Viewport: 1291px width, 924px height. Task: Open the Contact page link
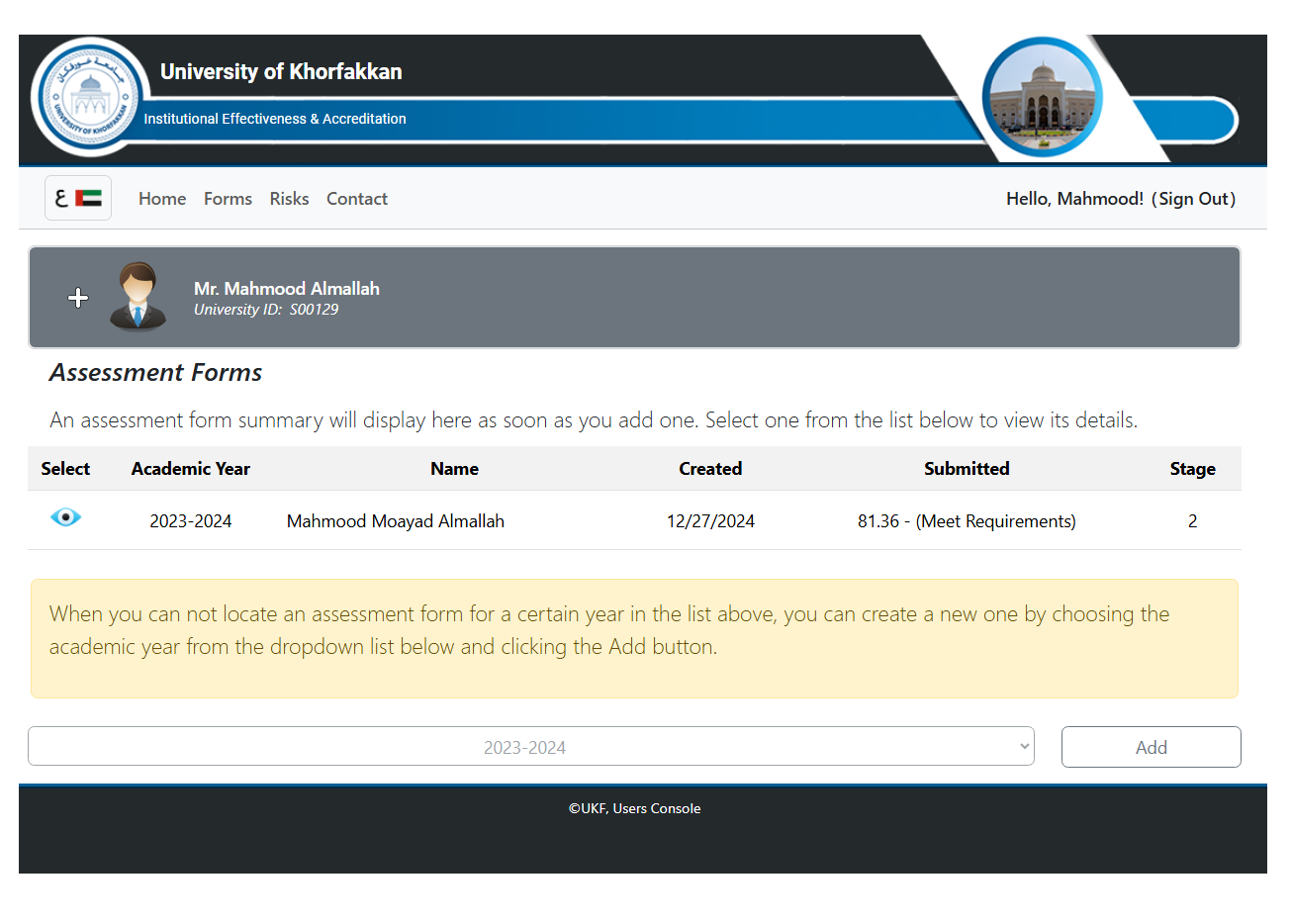(x=357, y=199)
